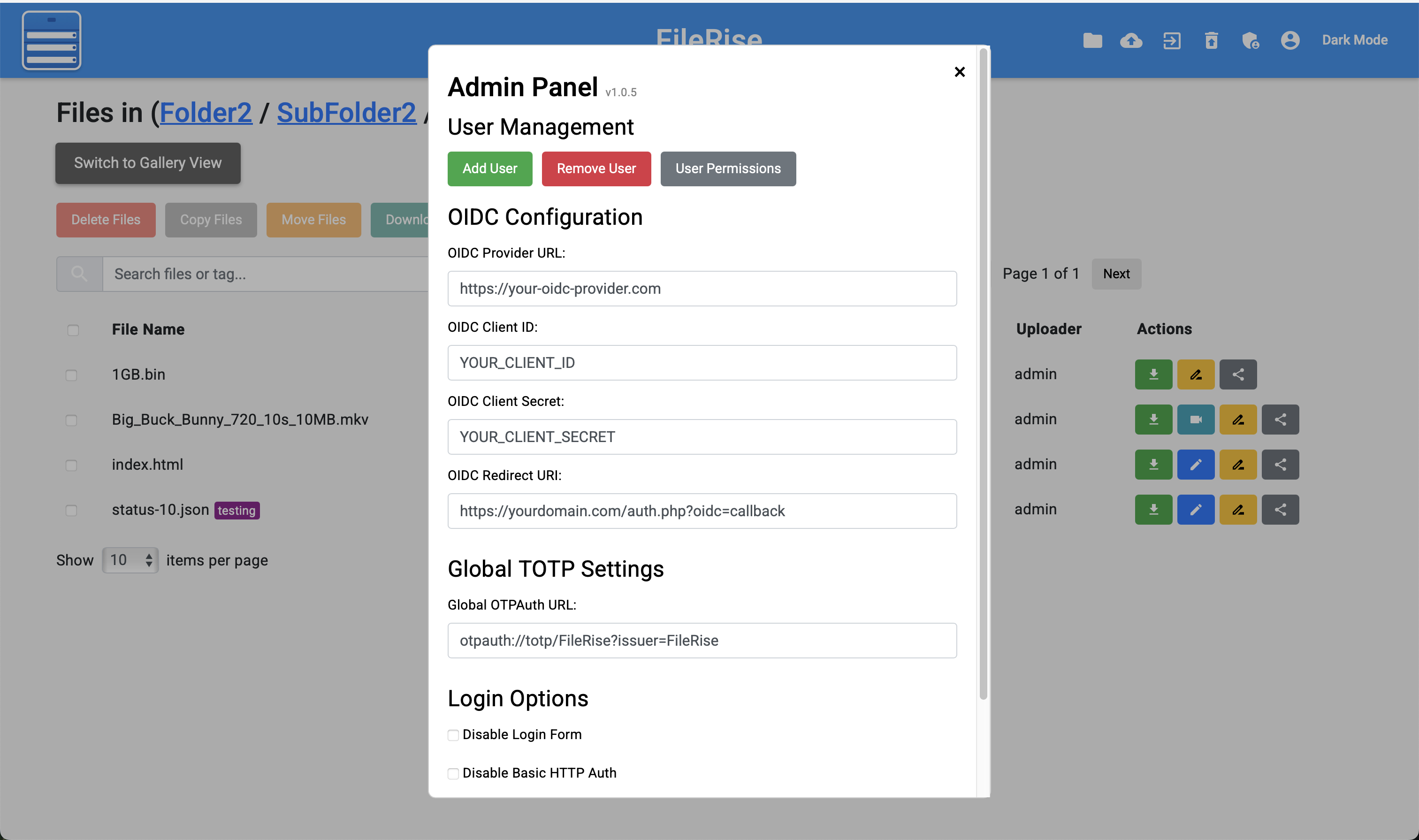Select the 1GB.bin row checkbox
The height and width of the screenshot is (840, 1419).
[x=71, y=375]
